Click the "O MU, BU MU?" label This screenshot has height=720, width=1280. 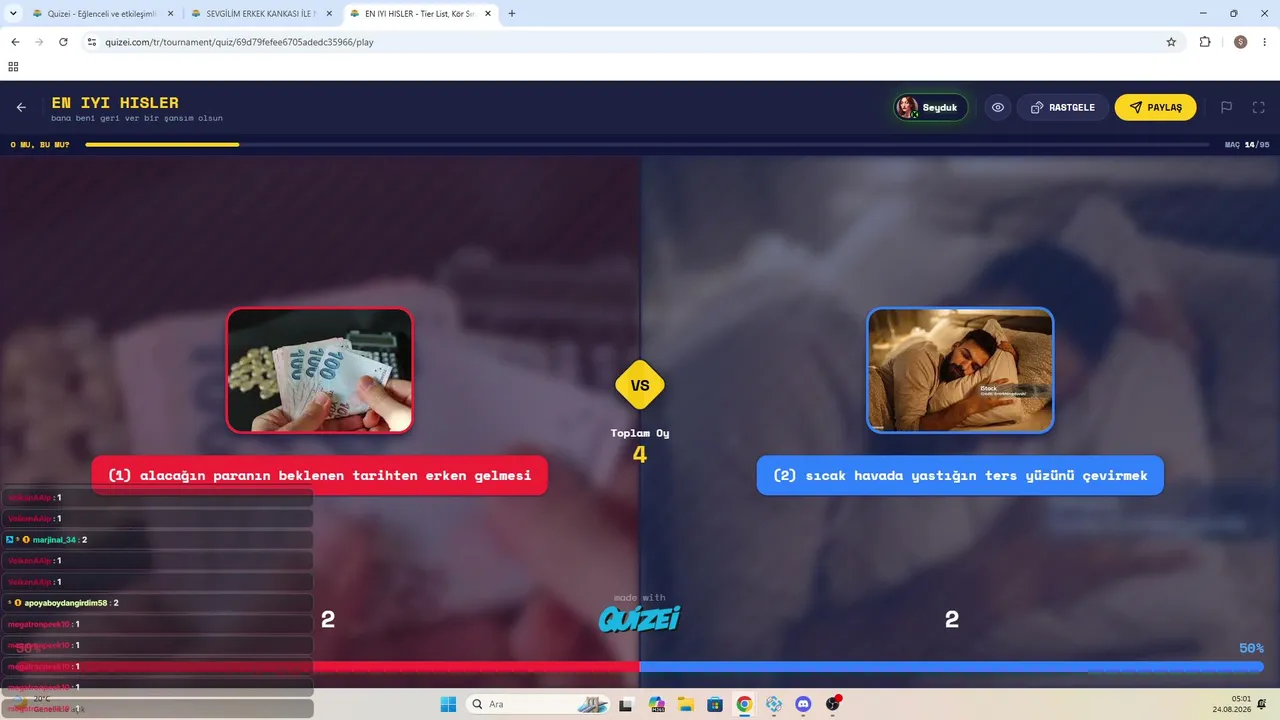40,145
